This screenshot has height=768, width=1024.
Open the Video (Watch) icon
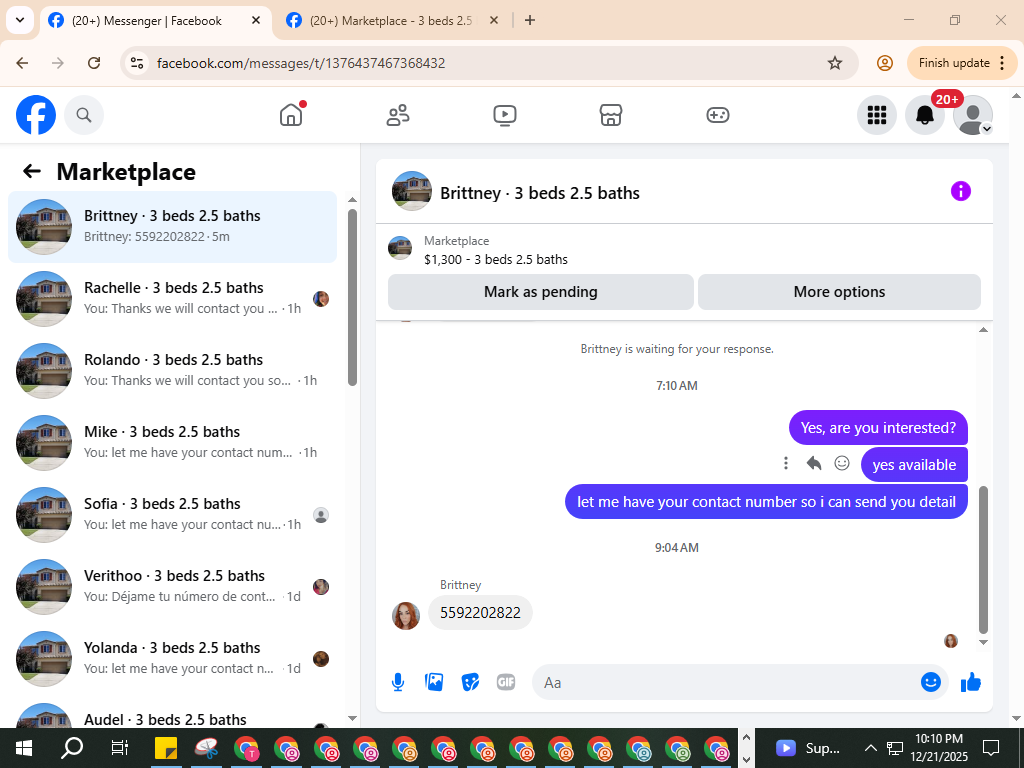point(504,115)
